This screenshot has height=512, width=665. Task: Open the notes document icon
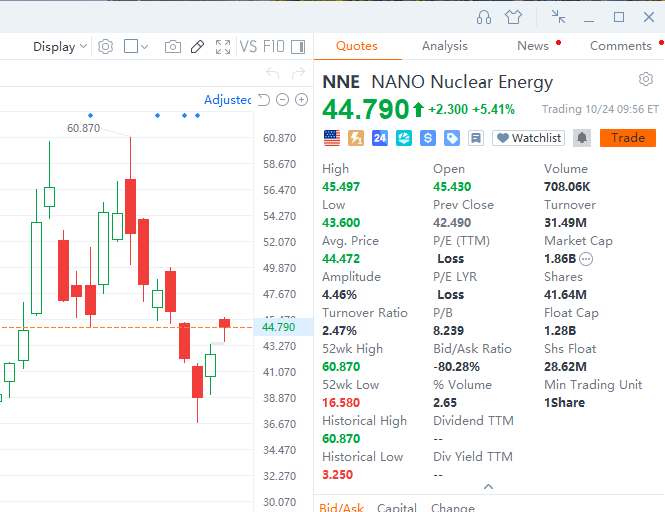point(476,138)
